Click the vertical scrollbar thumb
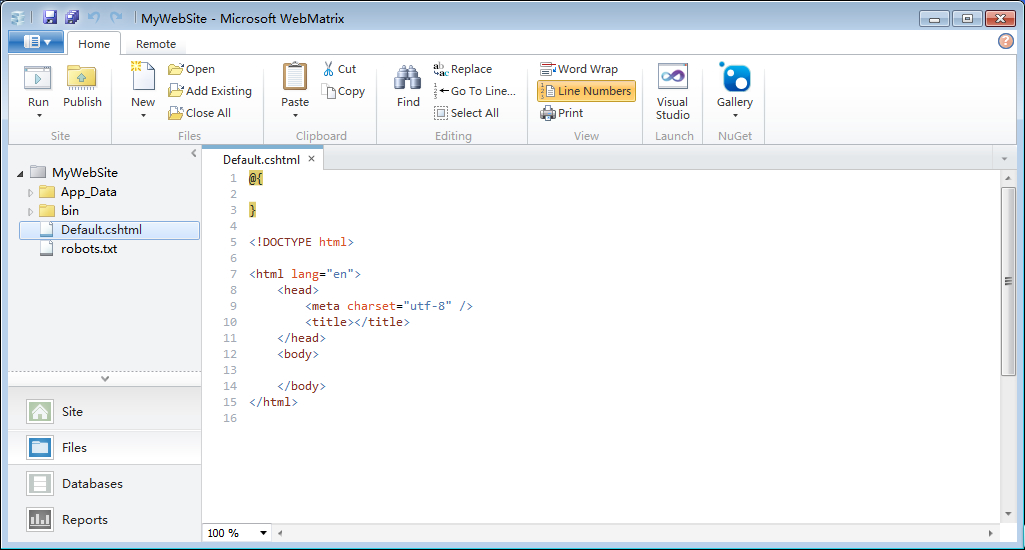 coord(1008,281)
